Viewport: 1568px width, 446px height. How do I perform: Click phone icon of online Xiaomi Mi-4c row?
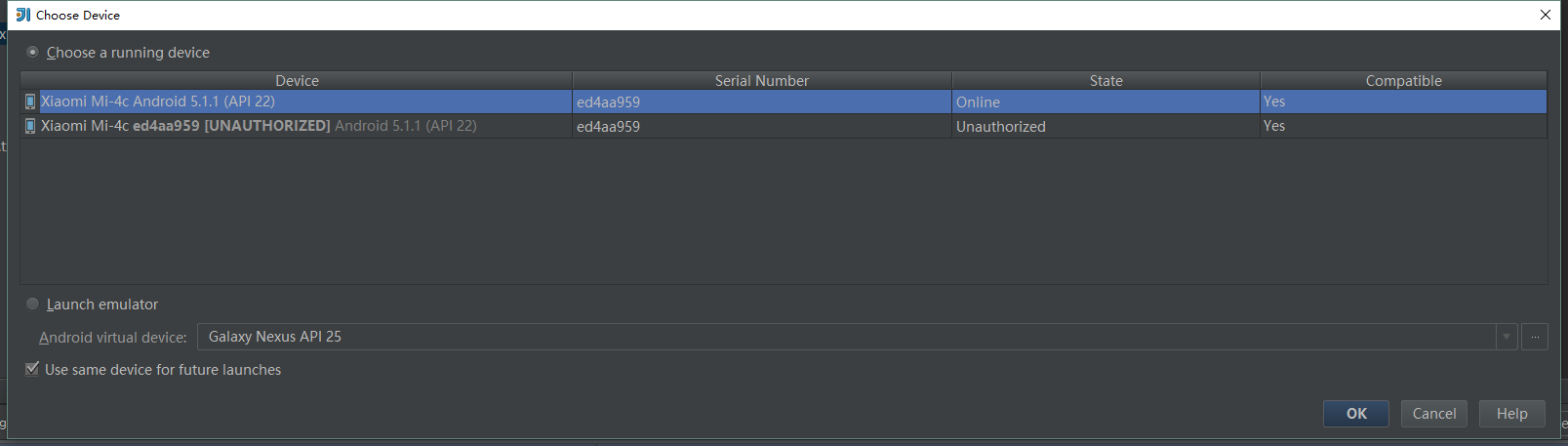point(30,101)
